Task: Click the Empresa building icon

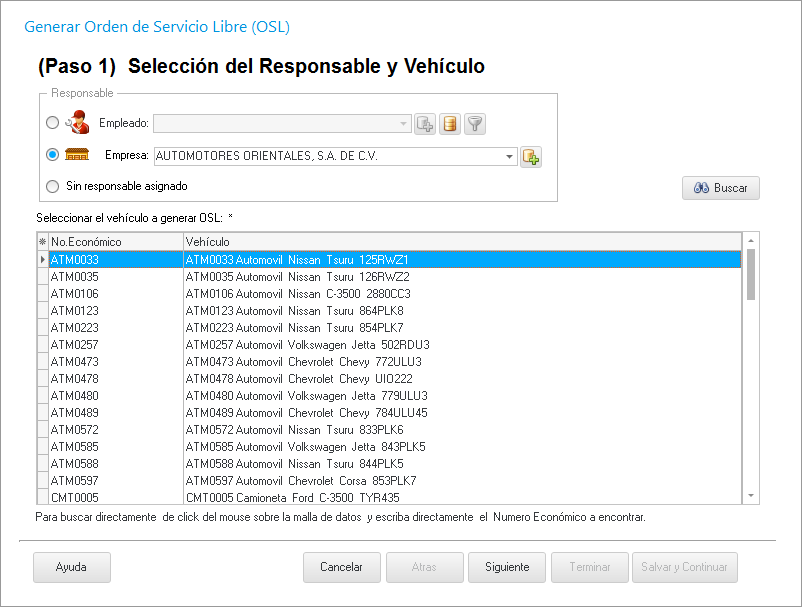Action: pyautogui.click(x=77, y=155)
